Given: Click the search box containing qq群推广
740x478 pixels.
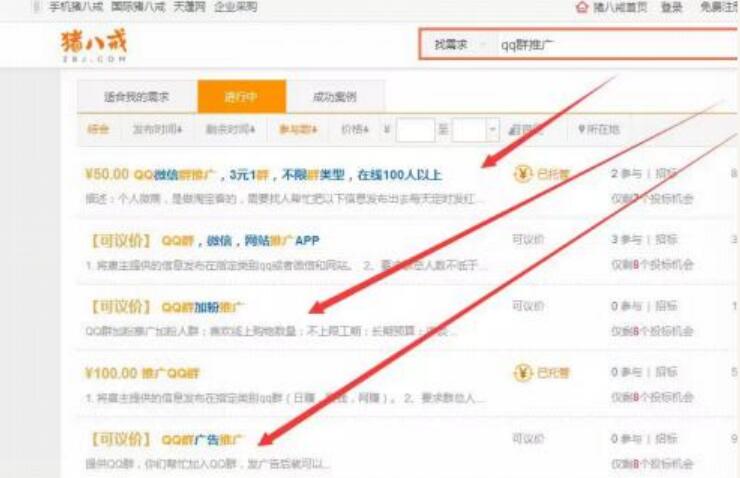Looking at the screenshot, I should pos(600,45).
